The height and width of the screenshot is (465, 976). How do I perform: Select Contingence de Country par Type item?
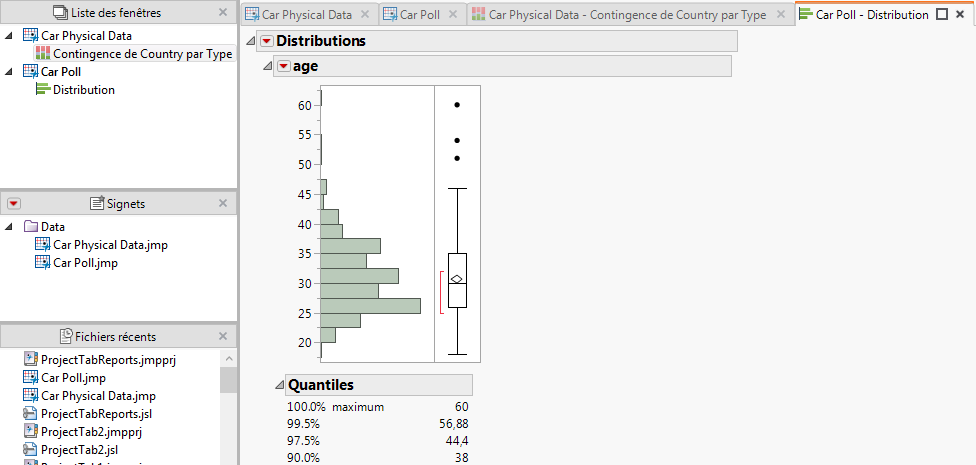pyautogui.click(x=142, y=54)
